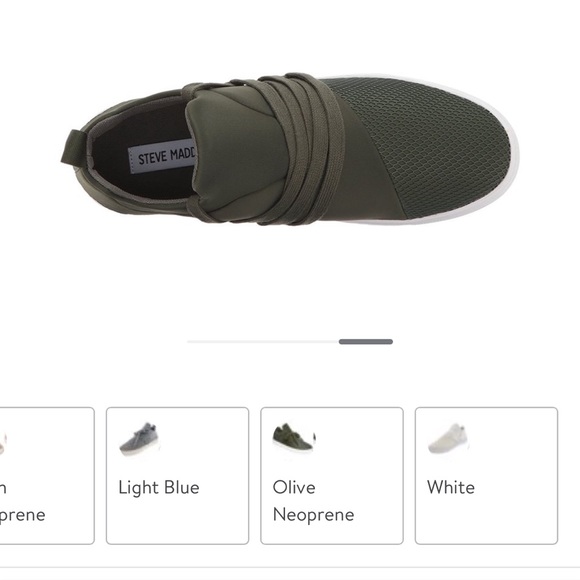Screen dimensions: 580x580
Task: Click the dark active segment of image carousel indicator
Action: pyautogui.click(x=366, y=341)
